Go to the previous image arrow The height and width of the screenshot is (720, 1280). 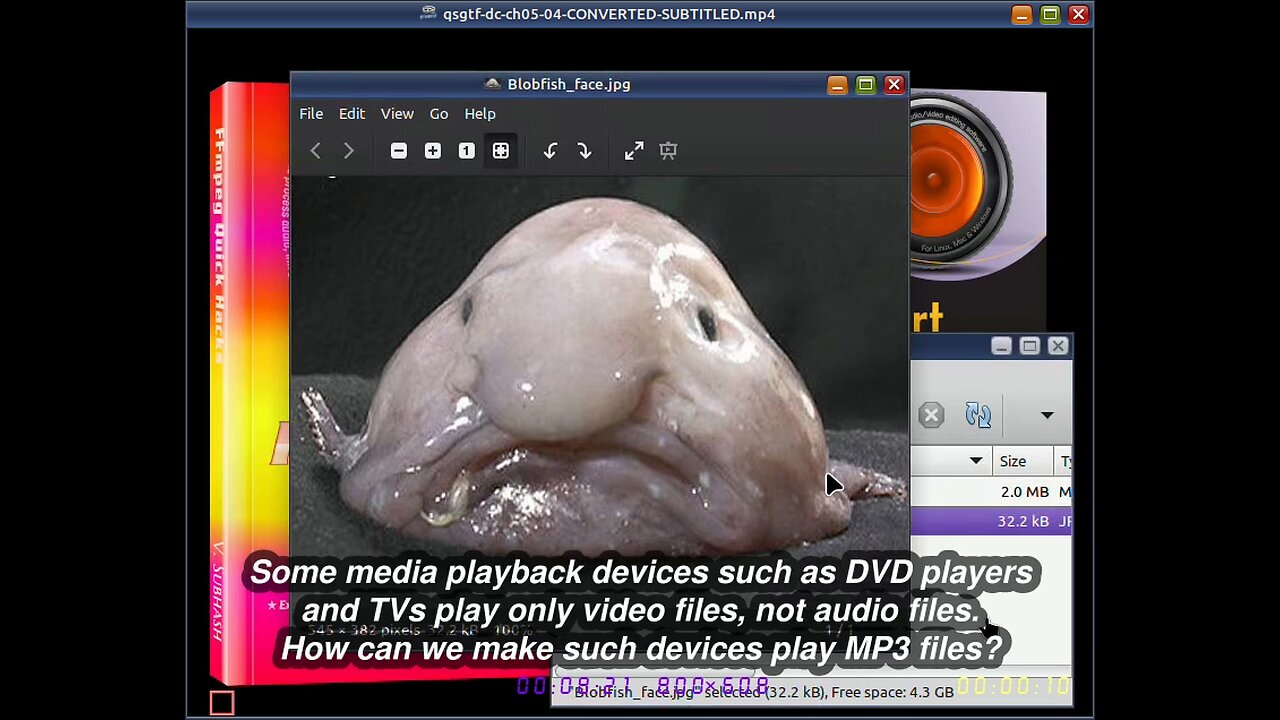tap(315, 151)
